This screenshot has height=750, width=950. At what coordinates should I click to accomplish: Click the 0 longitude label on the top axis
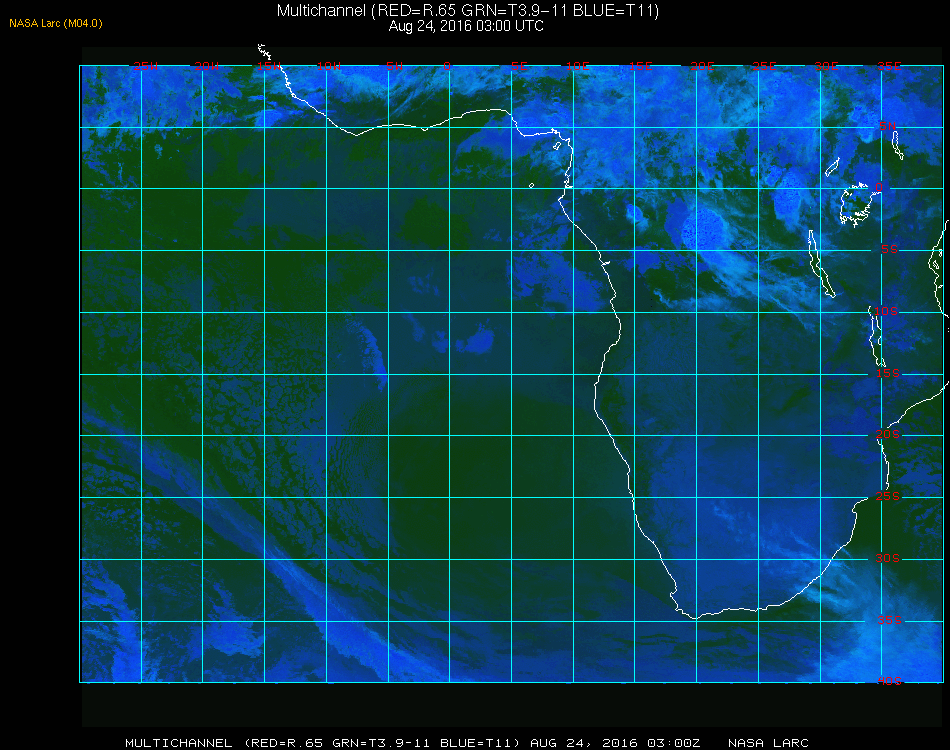tap(447, 66)
